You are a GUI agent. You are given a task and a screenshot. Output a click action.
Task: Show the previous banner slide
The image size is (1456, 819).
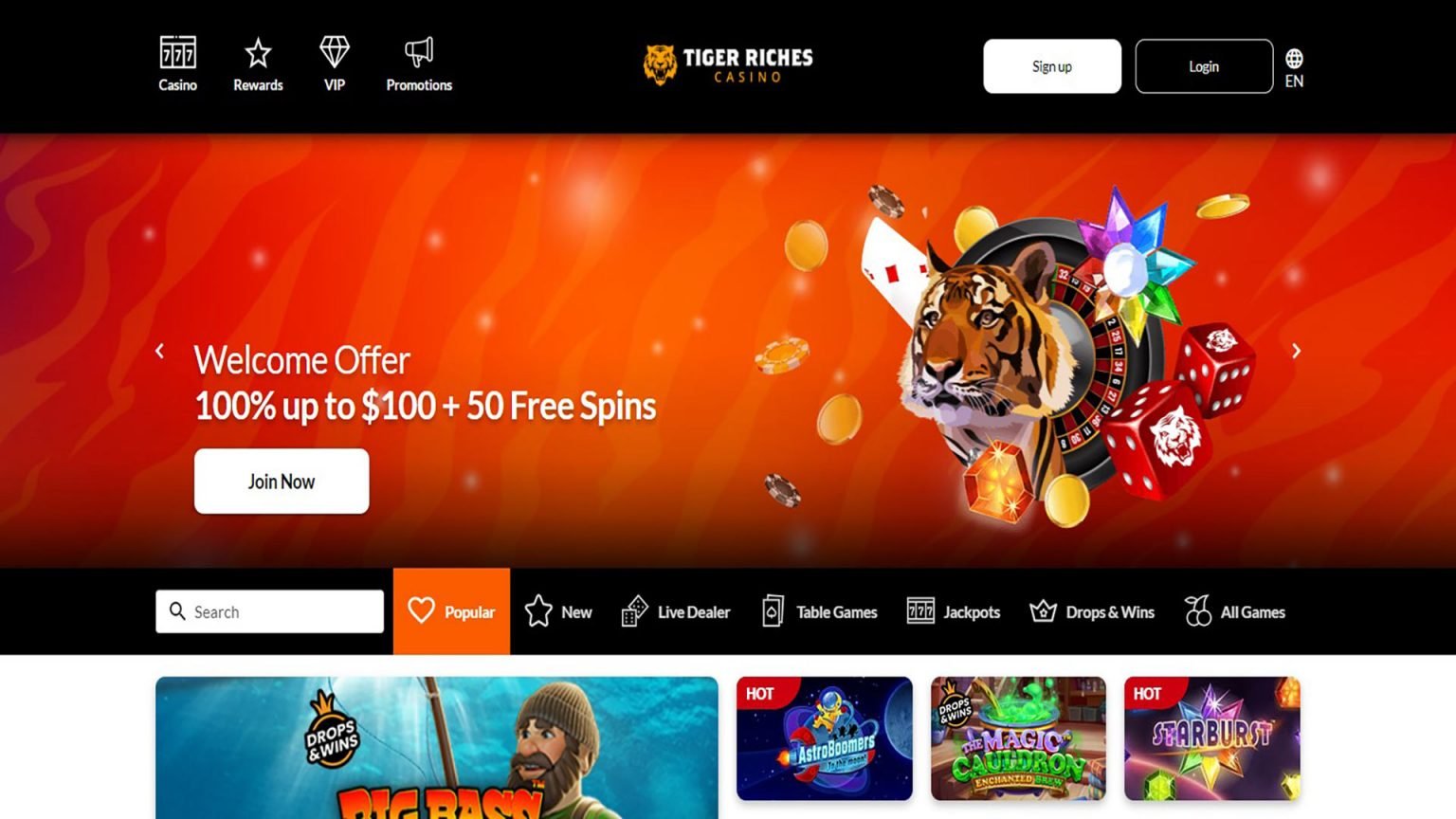(159, 351)
